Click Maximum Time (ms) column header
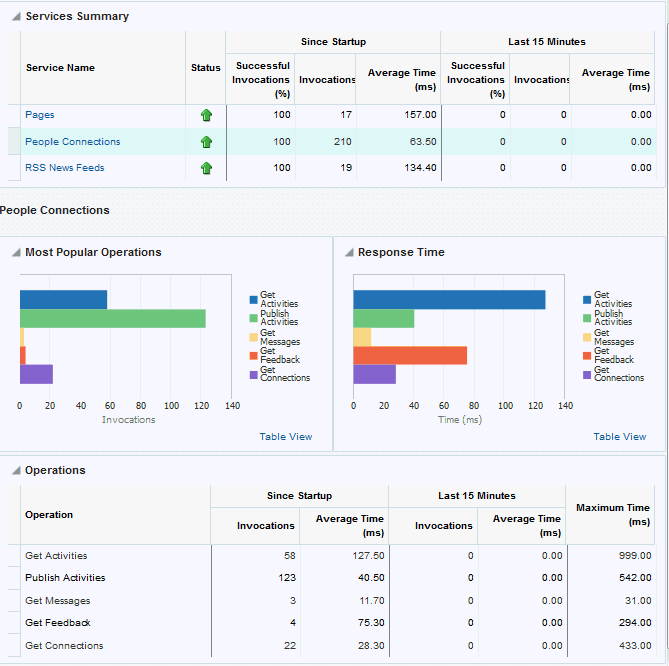Viewport: 669px width, 666px height. pos(613,515)
